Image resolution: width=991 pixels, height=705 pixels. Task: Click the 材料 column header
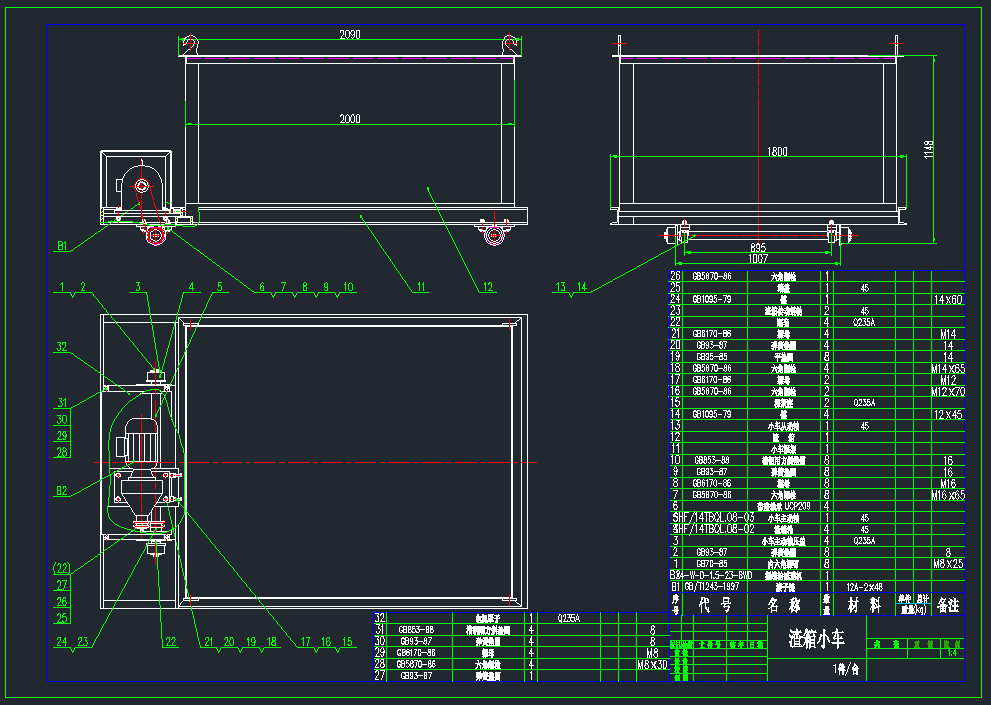[x=864, y=605]
